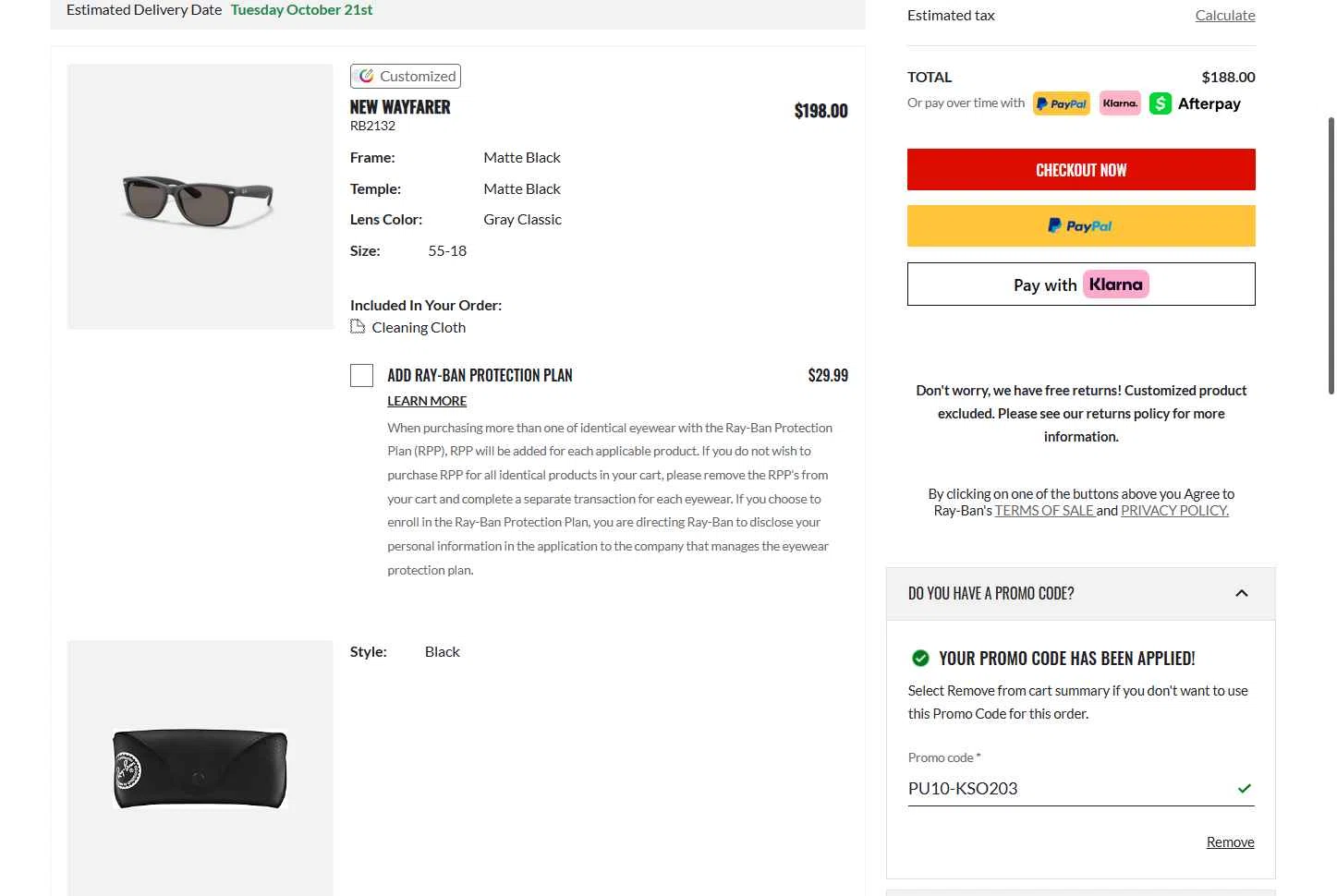This screenshot has height=896, width=1337.
Task: Click the 'Do you have a promo code?' header
Action: click(x=991, y=593)
